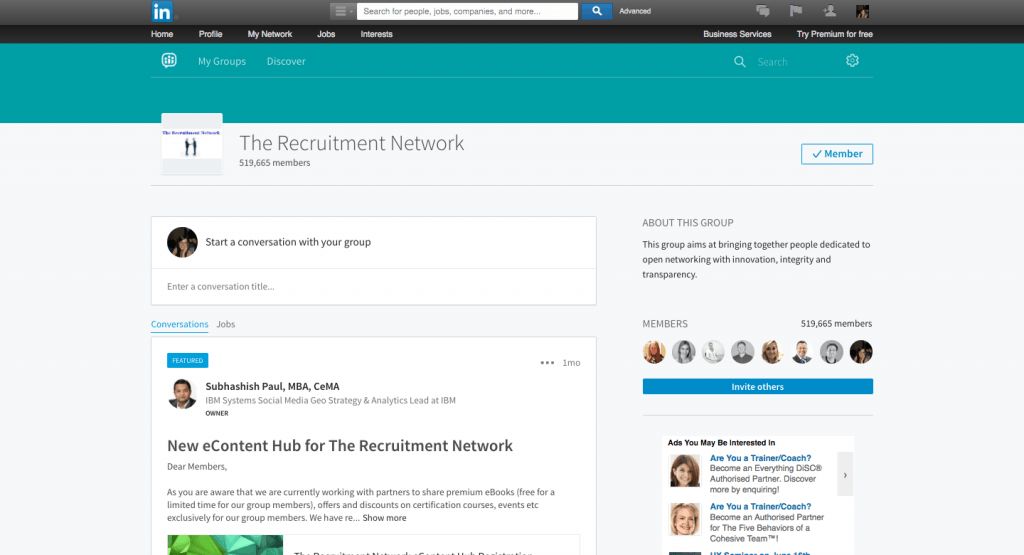This screenshot has height=555, width=1024.
Task: Click the seventh member avatar
Action: click(x=831, y=352)
